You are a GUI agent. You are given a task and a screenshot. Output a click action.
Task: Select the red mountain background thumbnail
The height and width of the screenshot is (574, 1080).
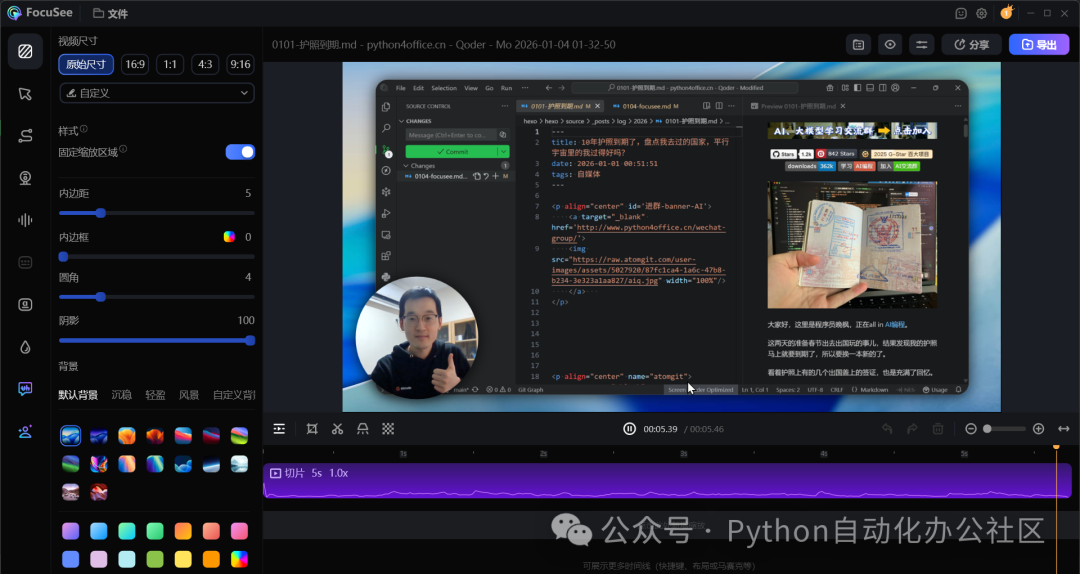(x=98, y=492)
